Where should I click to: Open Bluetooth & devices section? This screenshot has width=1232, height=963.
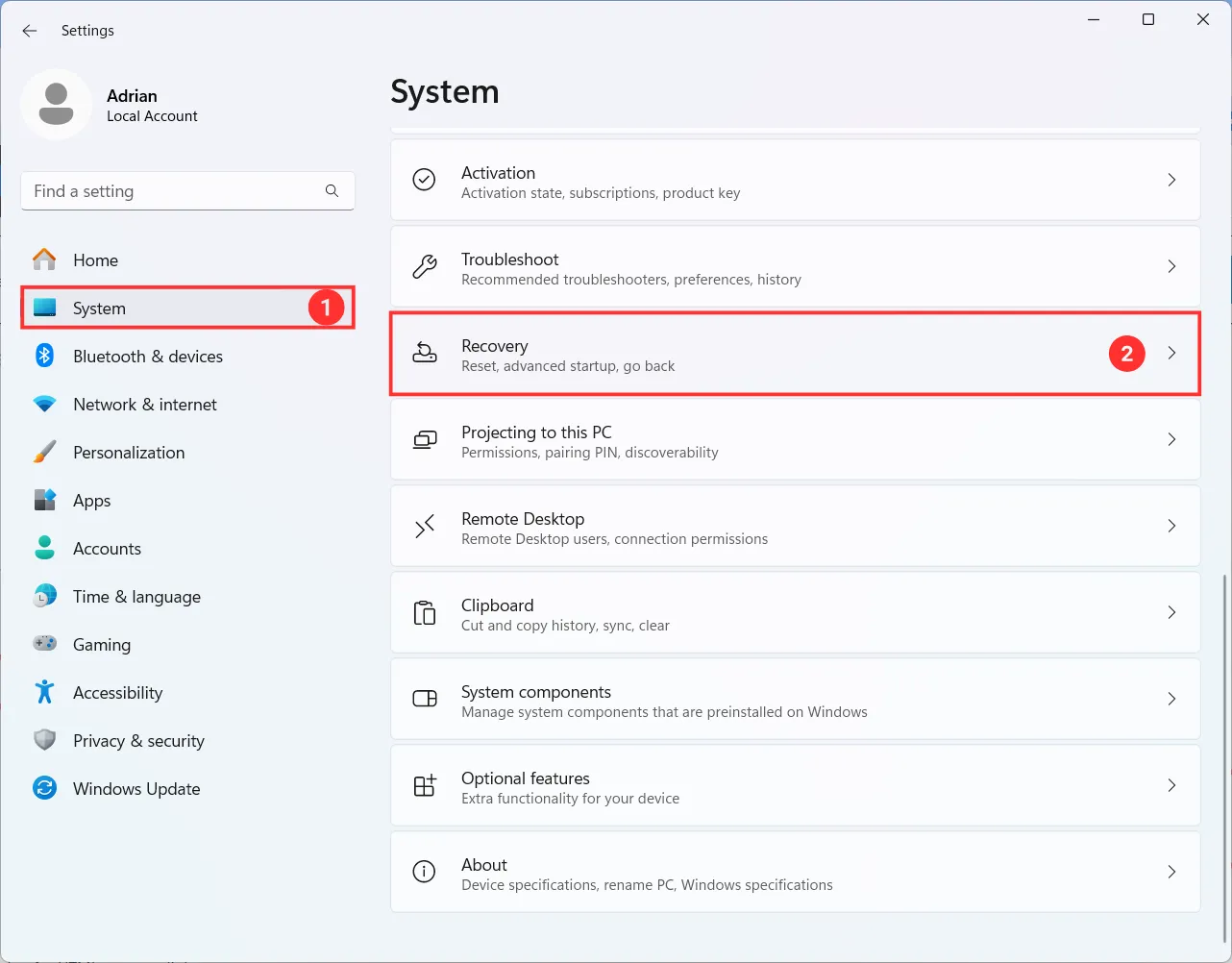coord(188,356)
